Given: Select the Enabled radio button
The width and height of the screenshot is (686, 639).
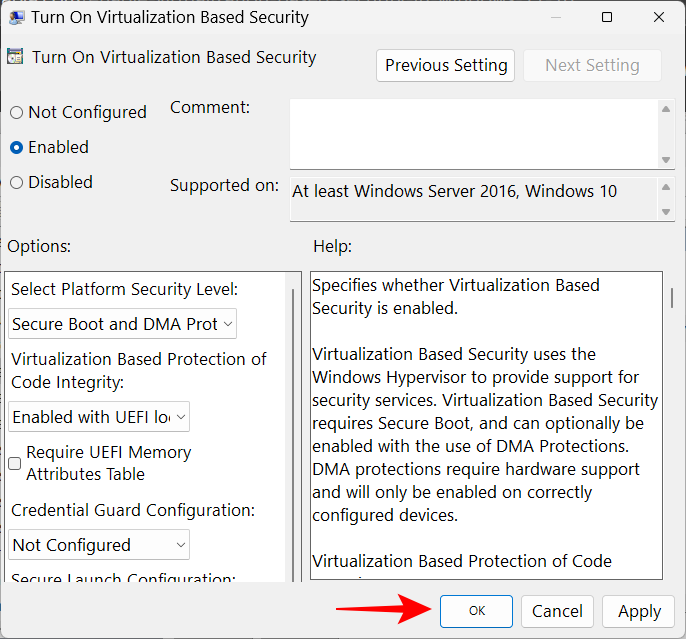Looking at the screenshot, I should point(16,148).
